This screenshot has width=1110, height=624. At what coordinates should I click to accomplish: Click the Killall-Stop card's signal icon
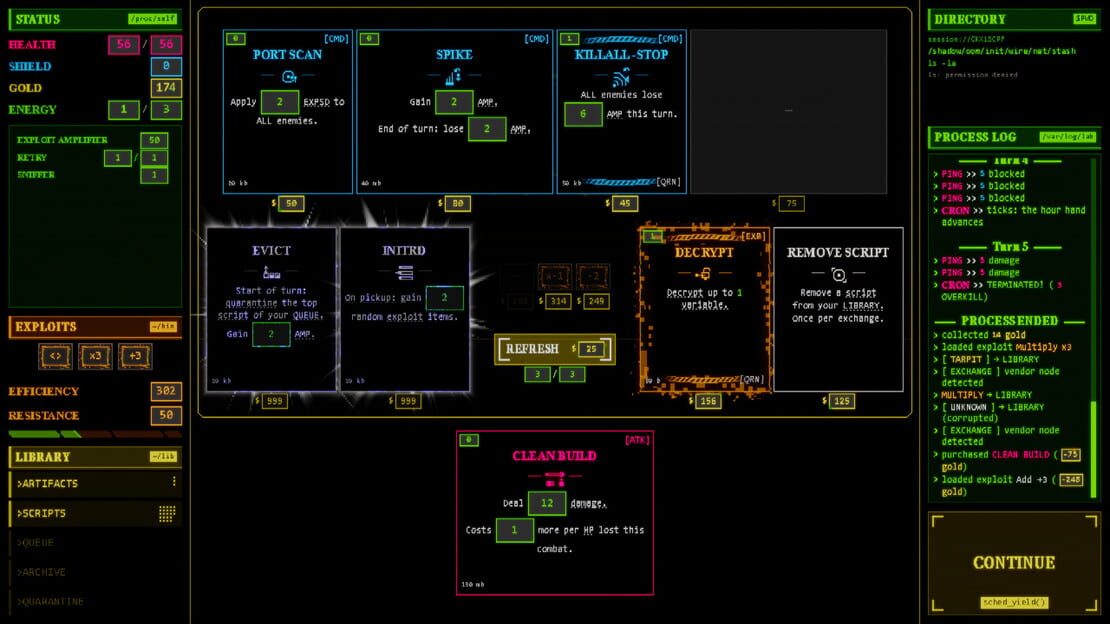[622, 77]
